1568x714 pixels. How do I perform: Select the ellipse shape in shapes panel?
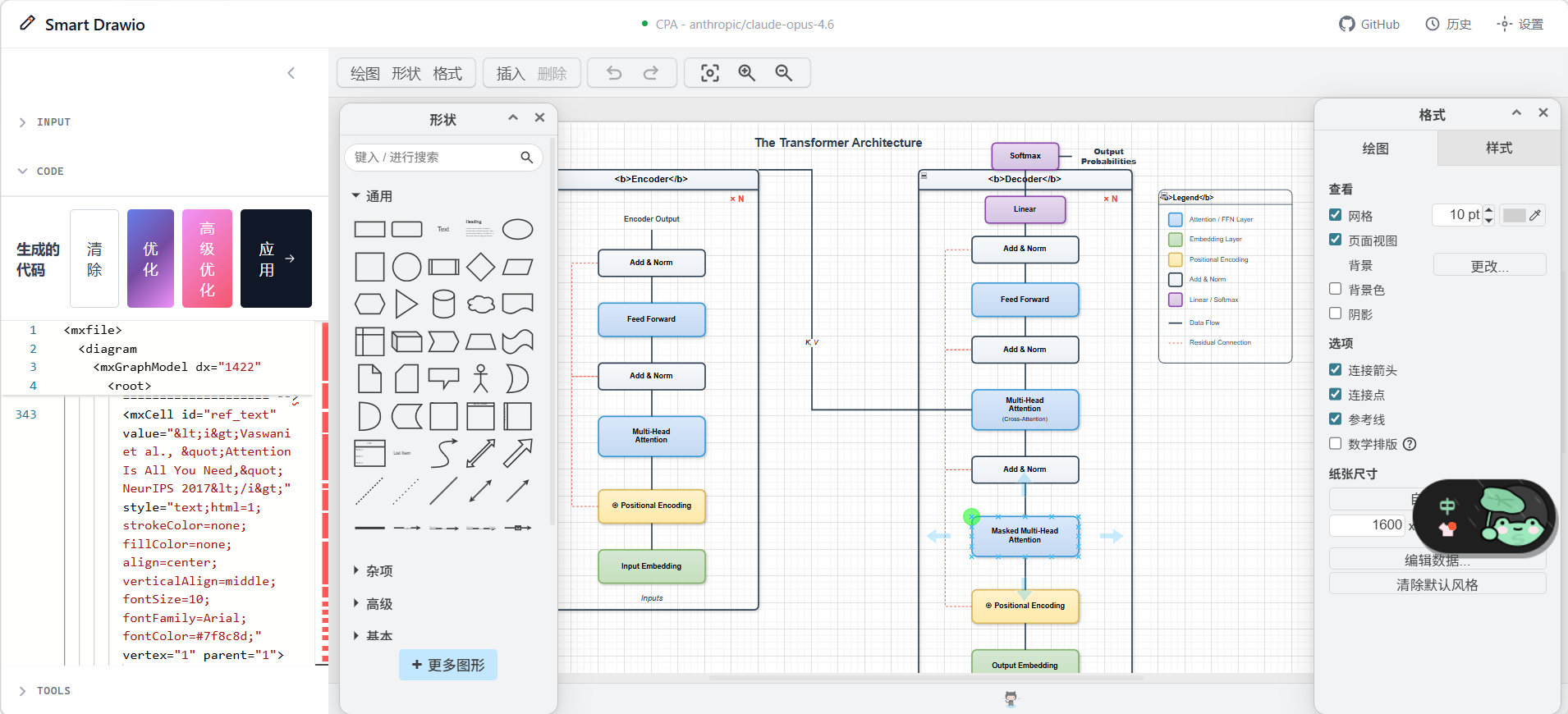tap(517, 230)
